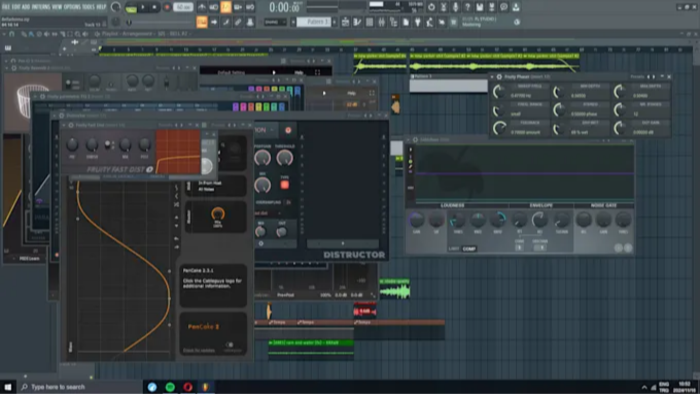Toggle the highlighted orange icon in the second toolbar row

coord(202,22)
